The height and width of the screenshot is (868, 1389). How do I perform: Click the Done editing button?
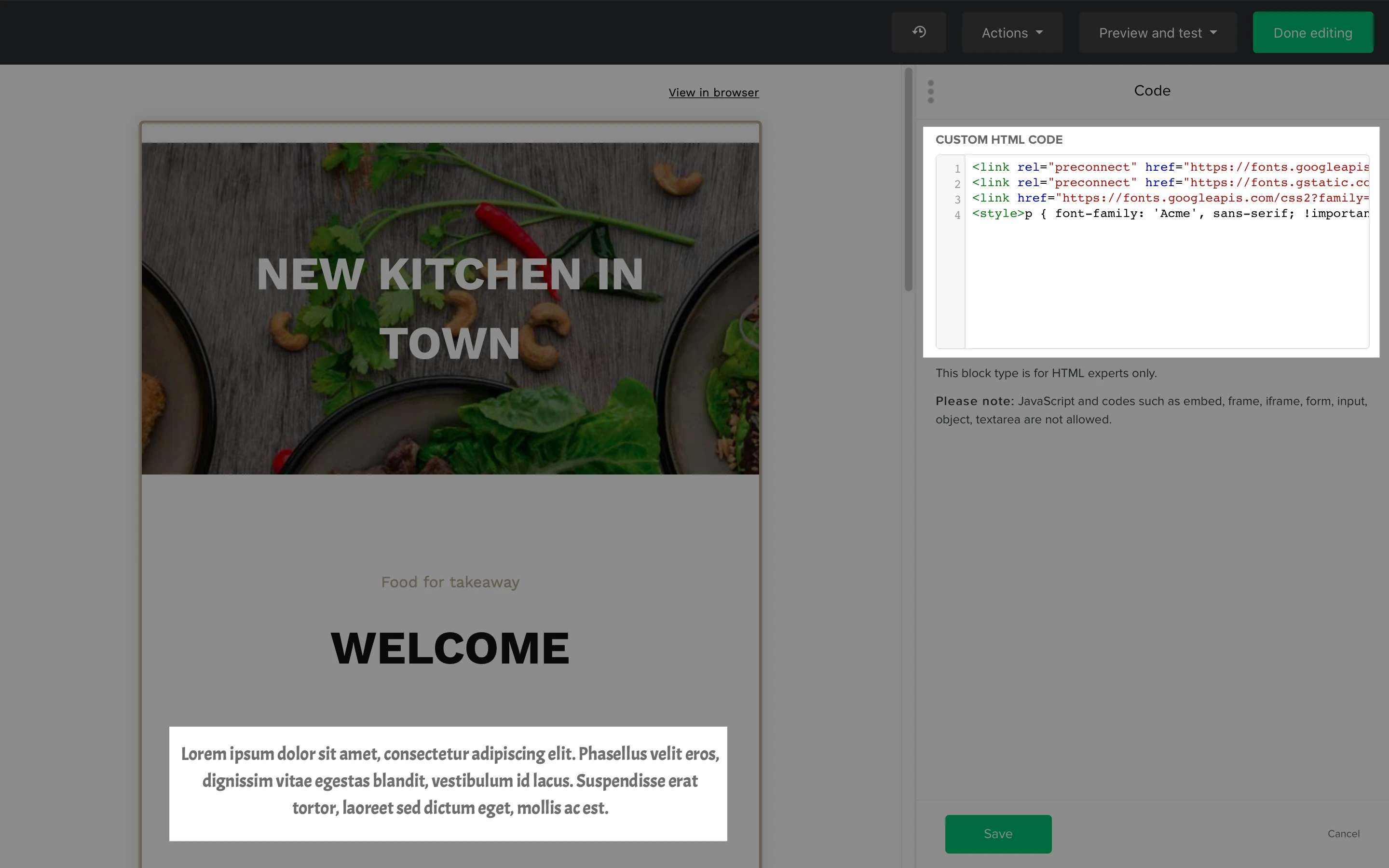(x=1312, y=33)
